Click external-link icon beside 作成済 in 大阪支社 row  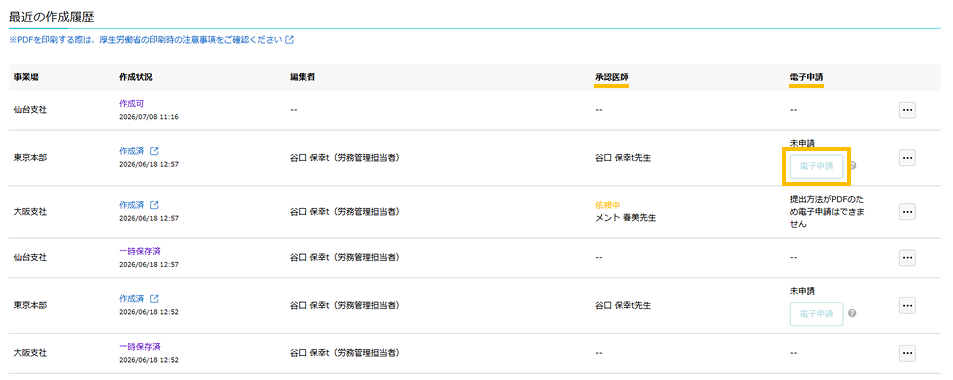click(x=154, y=205)
